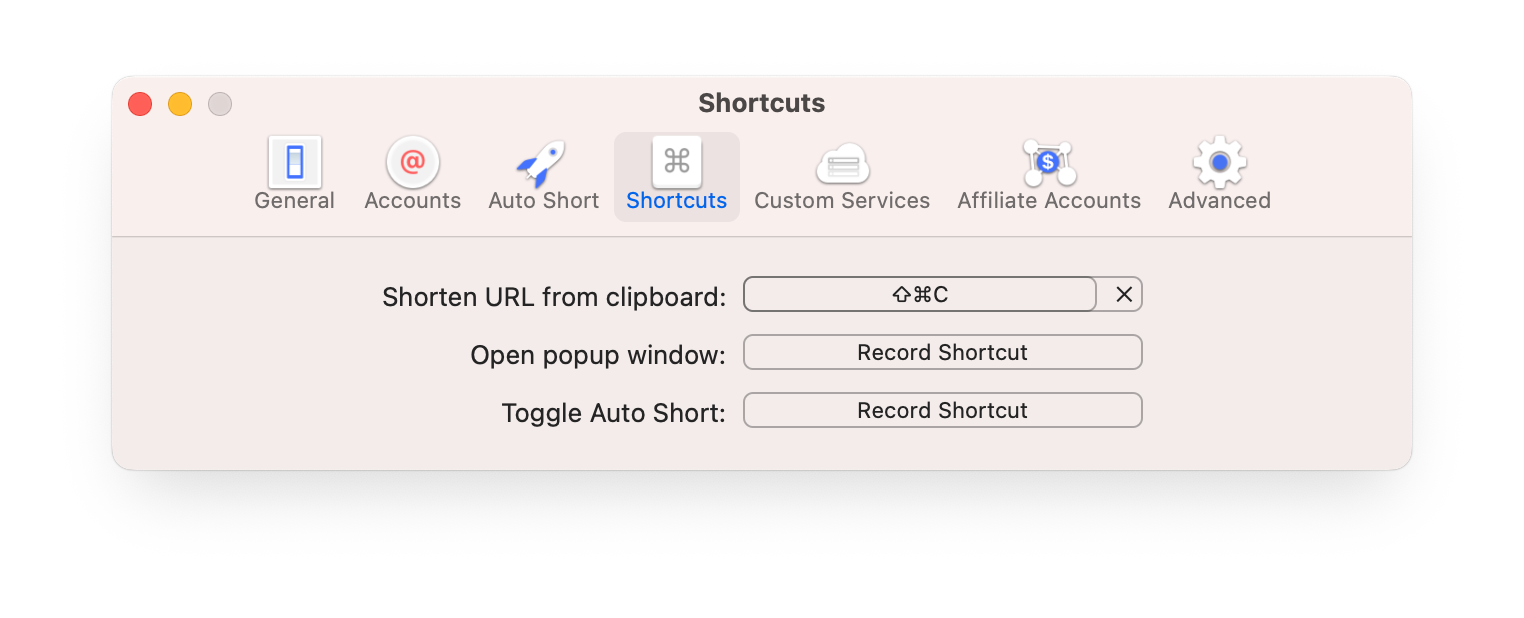Open the General preferences switch icon

tap(295, 162)
